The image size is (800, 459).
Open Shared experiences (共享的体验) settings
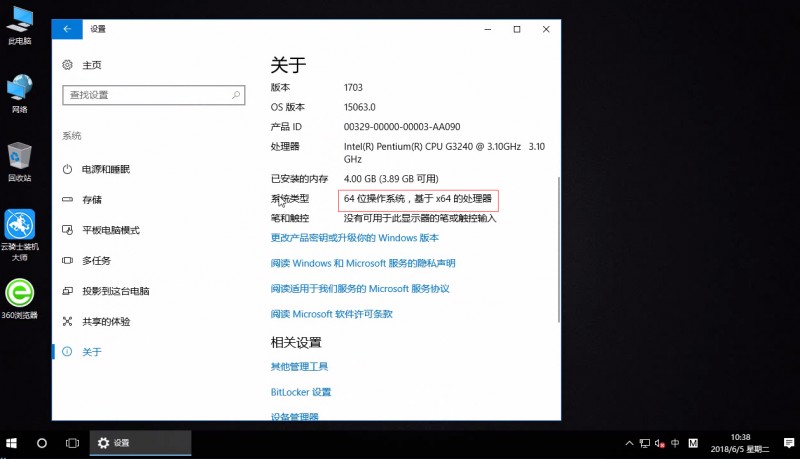pos(106,321)
